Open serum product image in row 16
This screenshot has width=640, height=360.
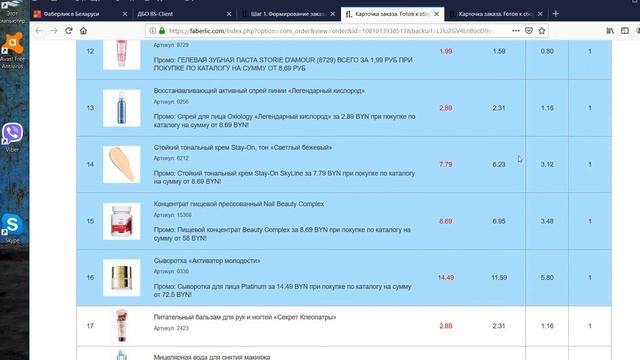(x=122, y=278)
